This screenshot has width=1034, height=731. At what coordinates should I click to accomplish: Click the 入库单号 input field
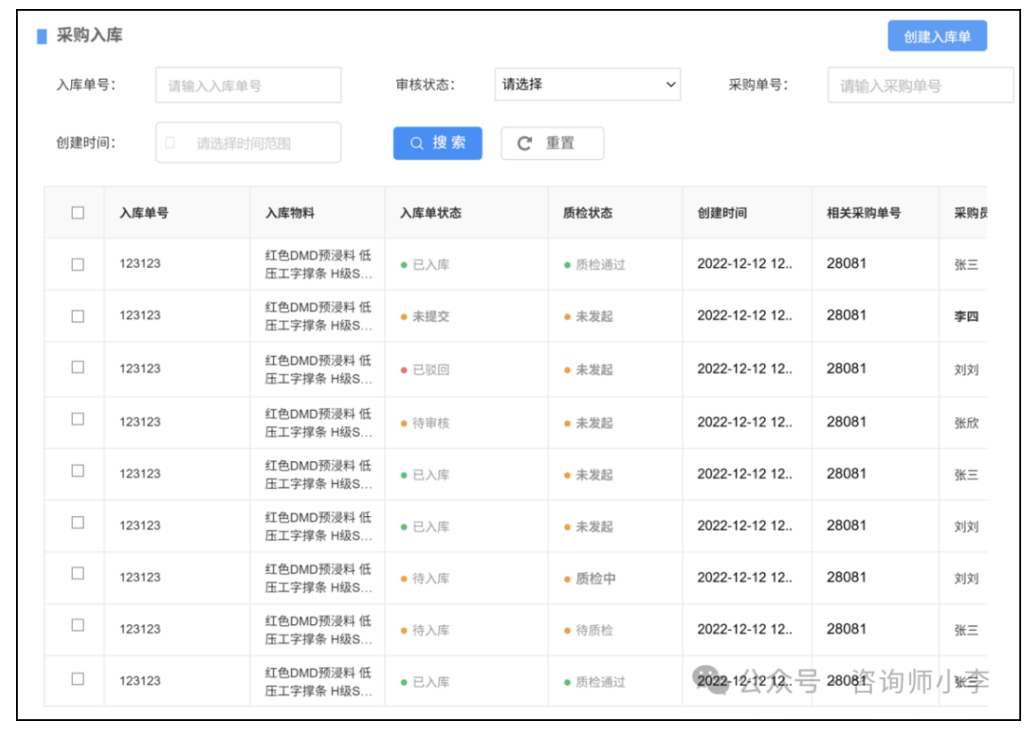pos(248,86)
